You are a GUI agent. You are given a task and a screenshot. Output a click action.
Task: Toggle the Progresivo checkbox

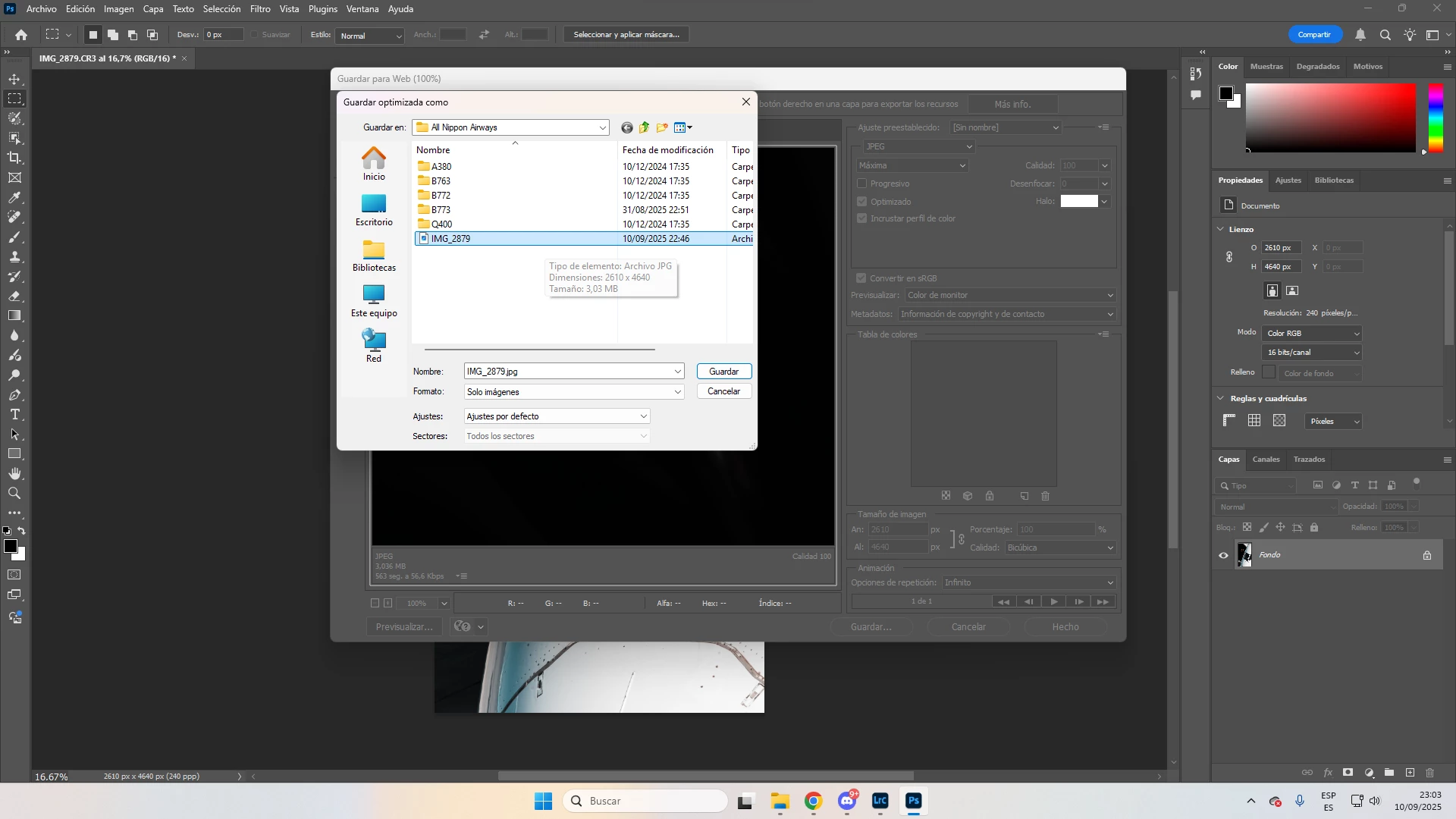coord(861,184)
